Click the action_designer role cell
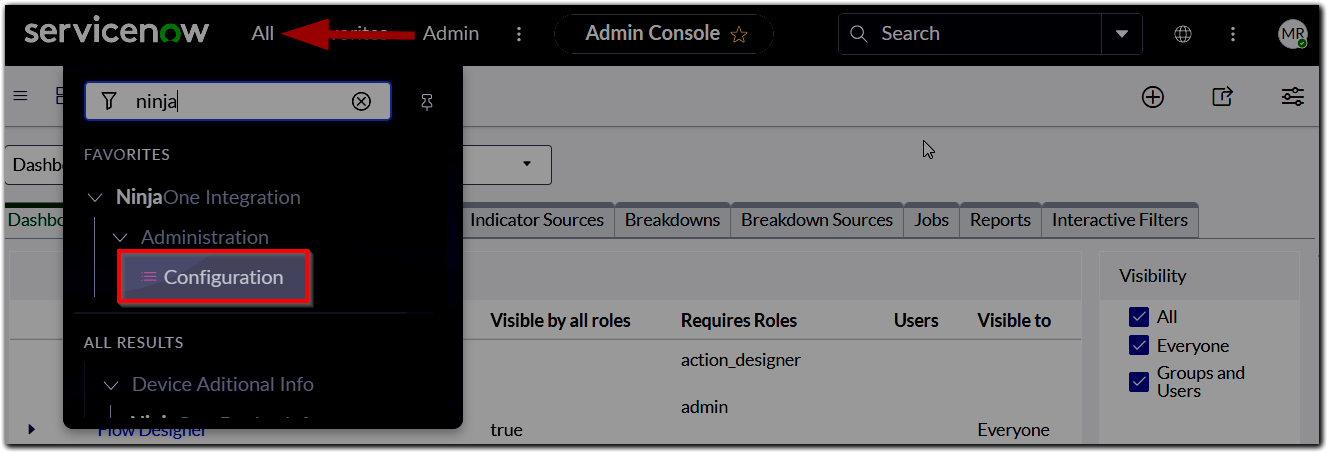 click(741, 360)
